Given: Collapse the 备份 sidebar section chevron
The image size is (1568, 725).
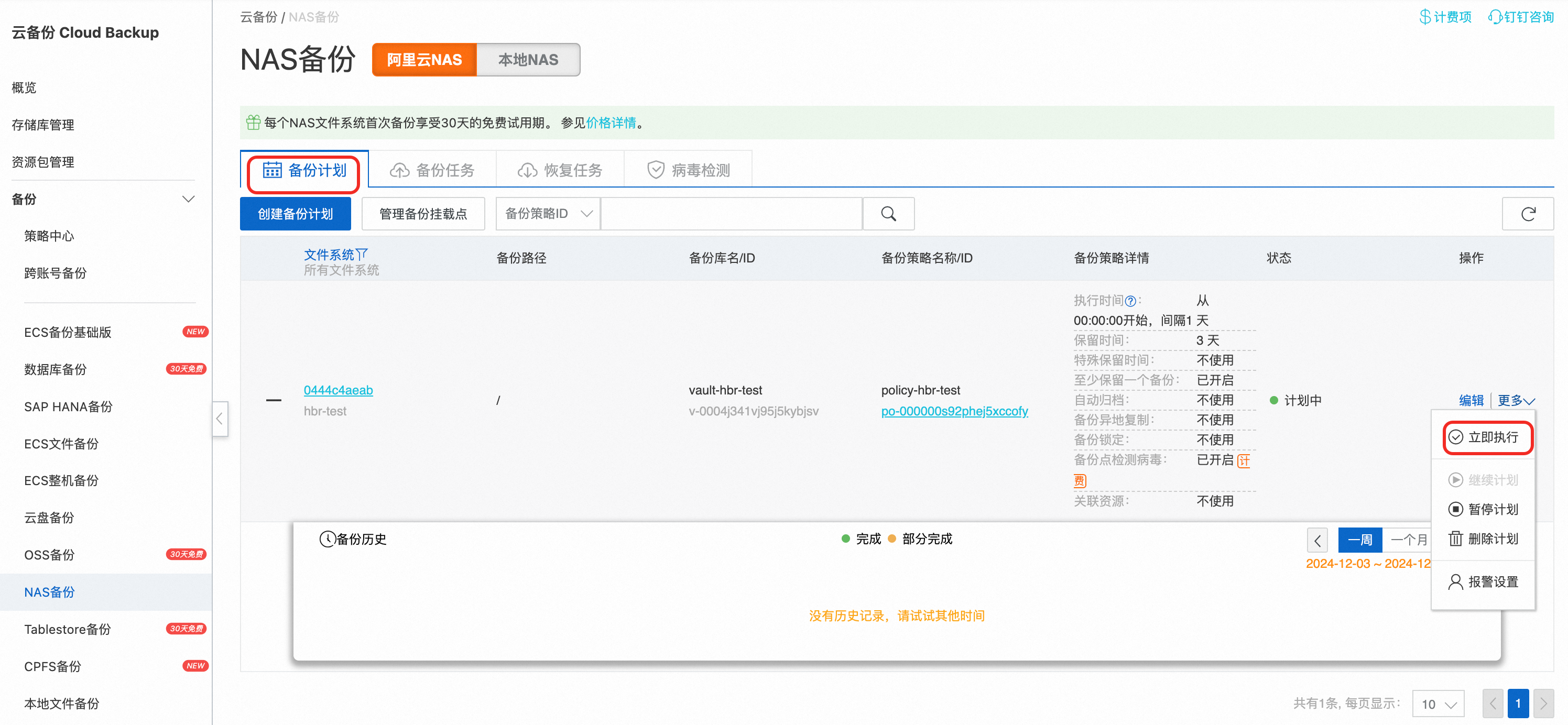Looking at the screenshot, I should [188, 199].
